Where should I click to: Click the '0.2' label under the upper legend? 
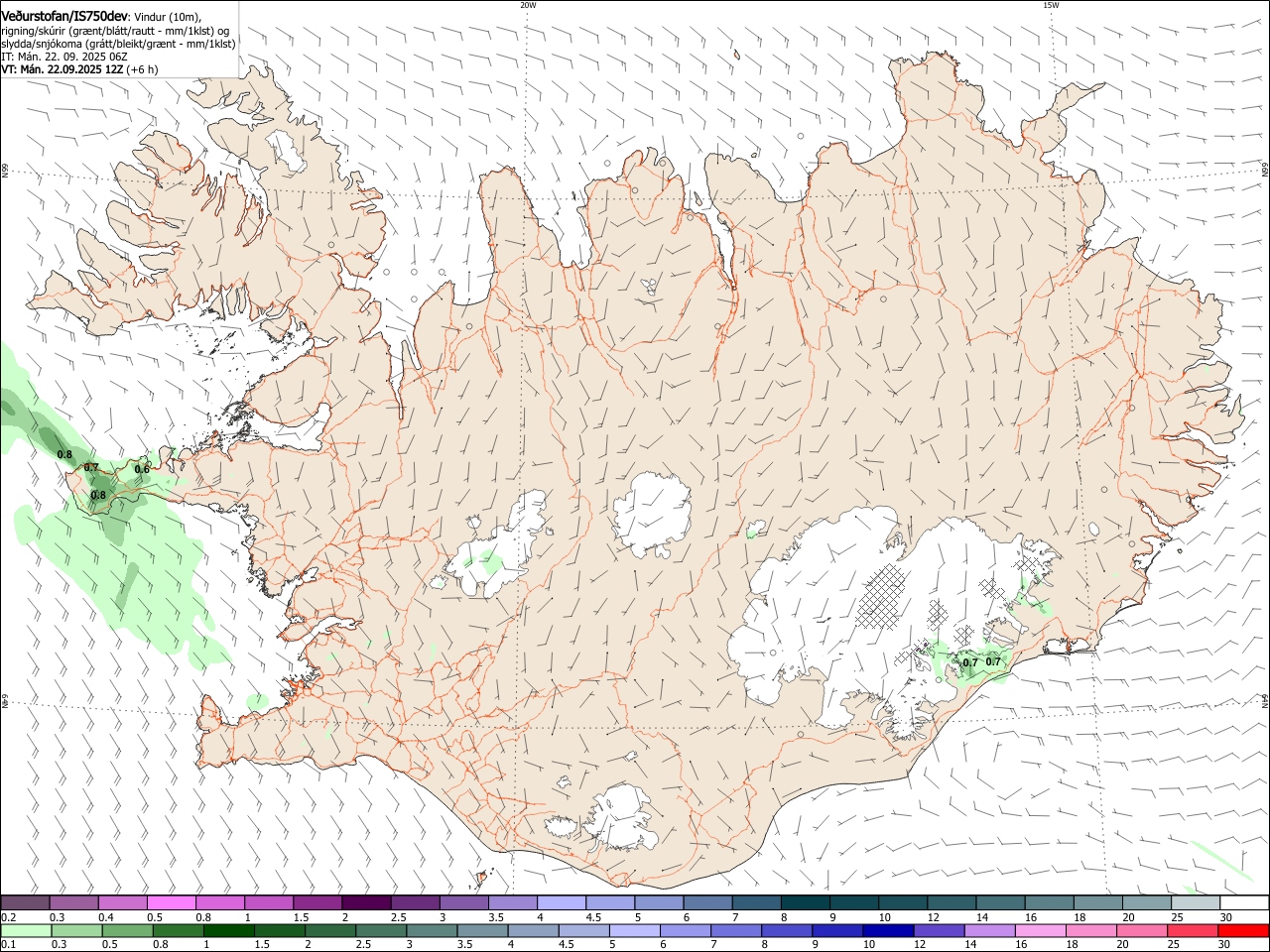coord(8,917)
